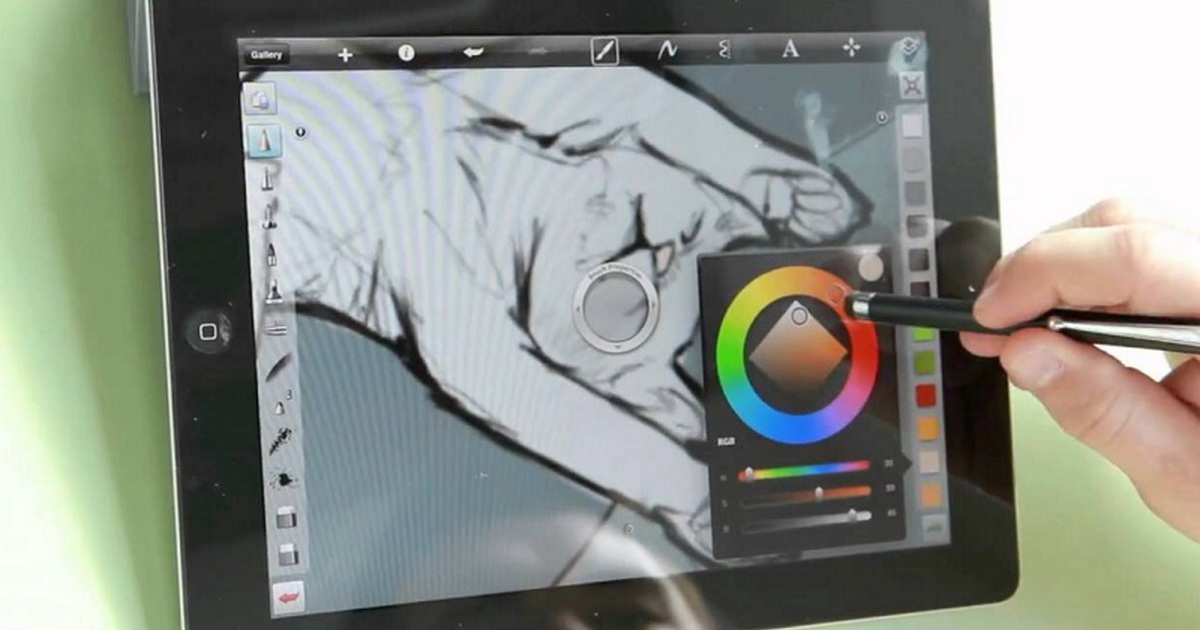The image size is (1200, 630).
Task: Select the highlighted pencil brush in left palette
Action: tap(264, 140)
